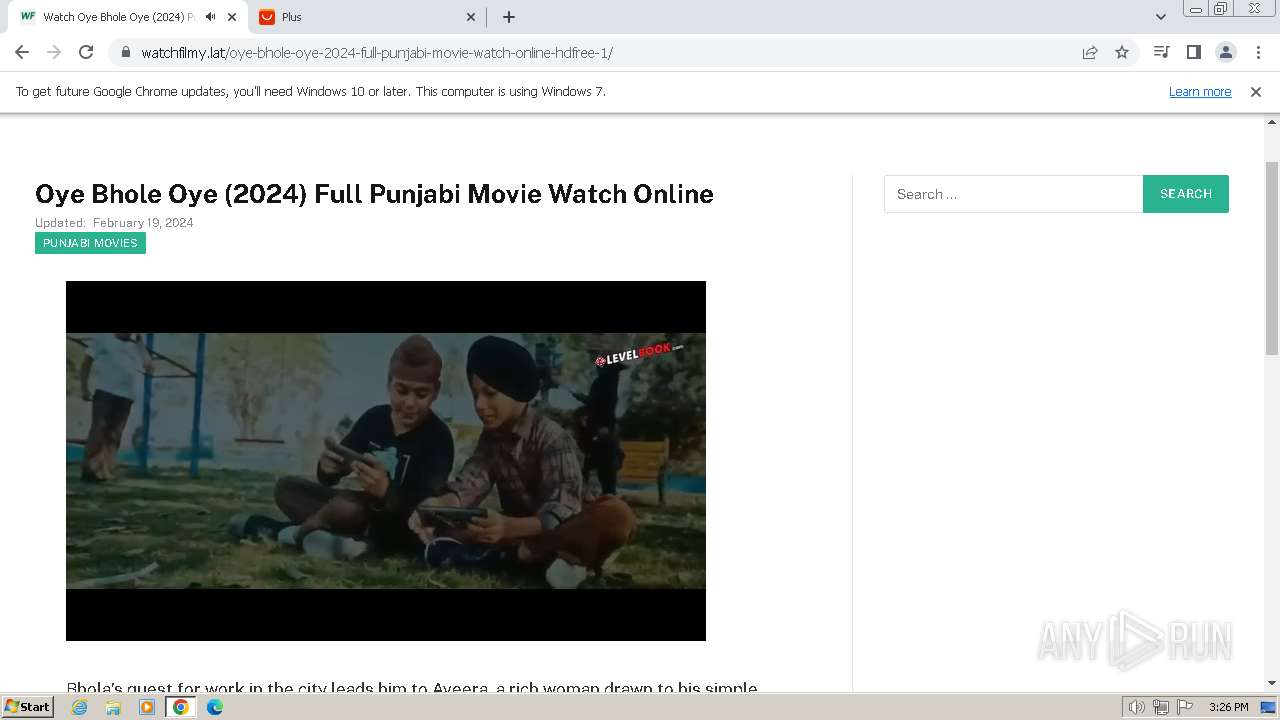Screen dimensions: 1280x720
Task: Launch Internet Explorer from the taskbar
Action: (80, 707)
